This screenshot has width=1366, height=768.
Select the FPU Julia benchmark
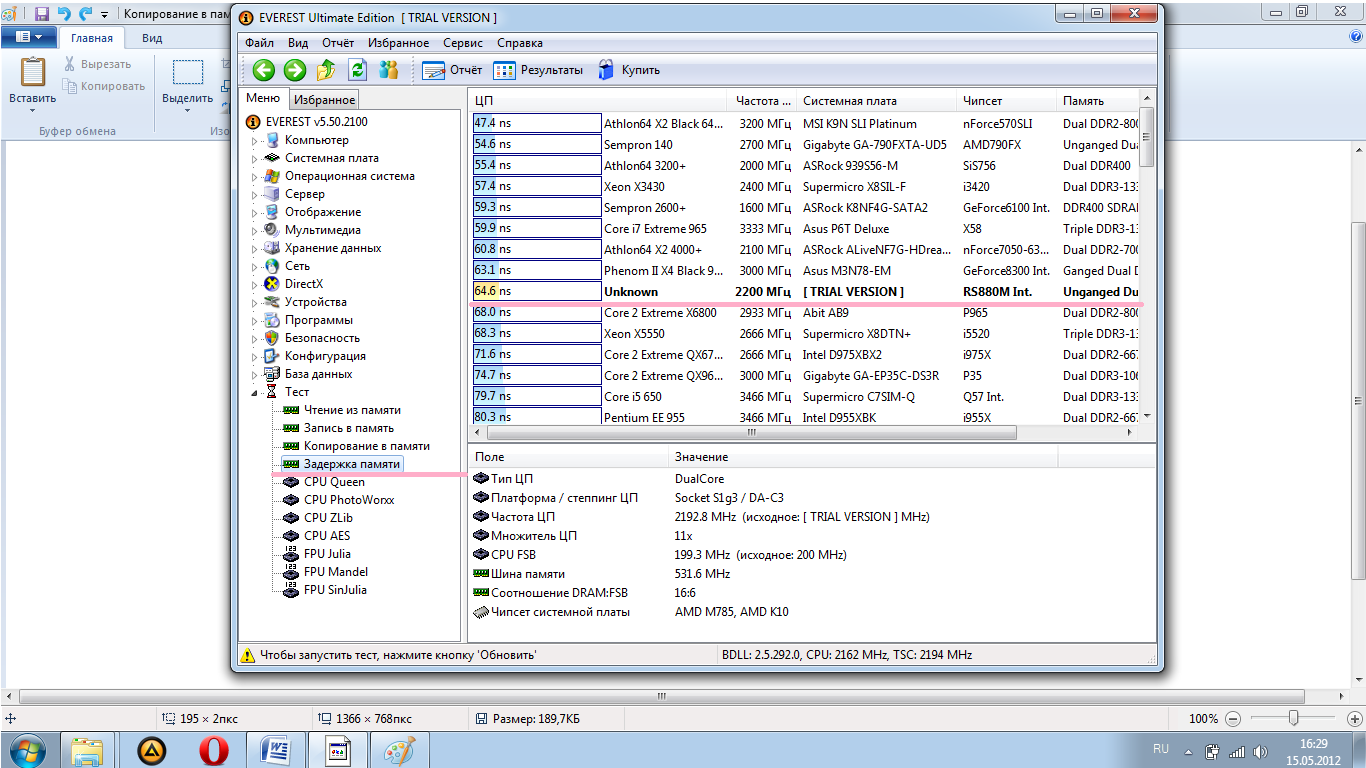pos(327,554)
